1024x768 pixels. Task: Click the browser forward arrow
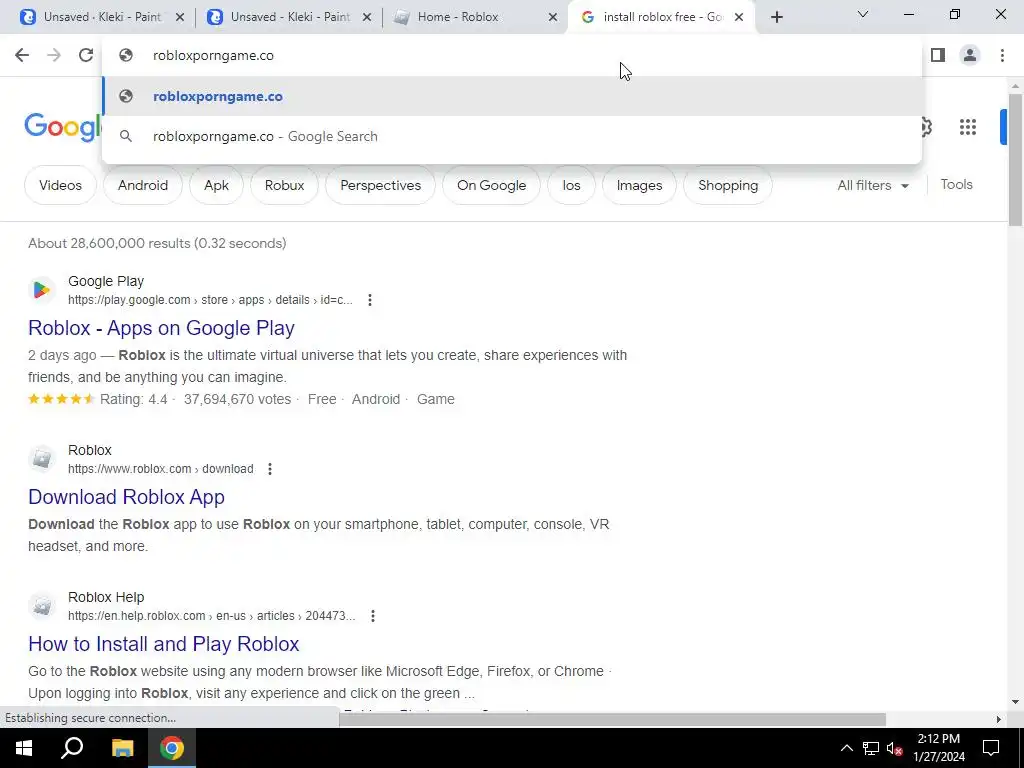(54, 56)
